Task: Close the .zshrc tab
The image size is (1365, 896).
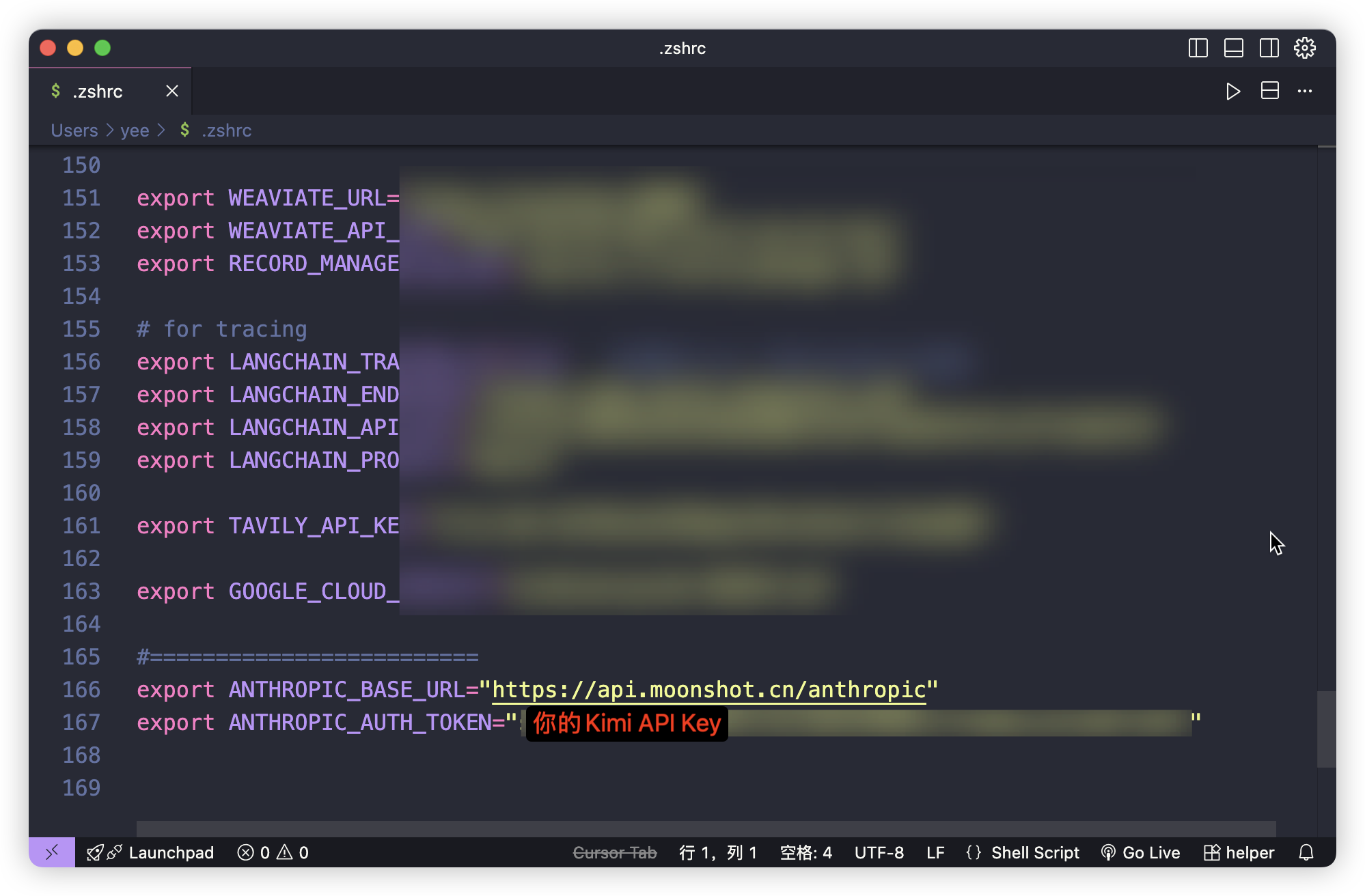Action: point(172,91)
